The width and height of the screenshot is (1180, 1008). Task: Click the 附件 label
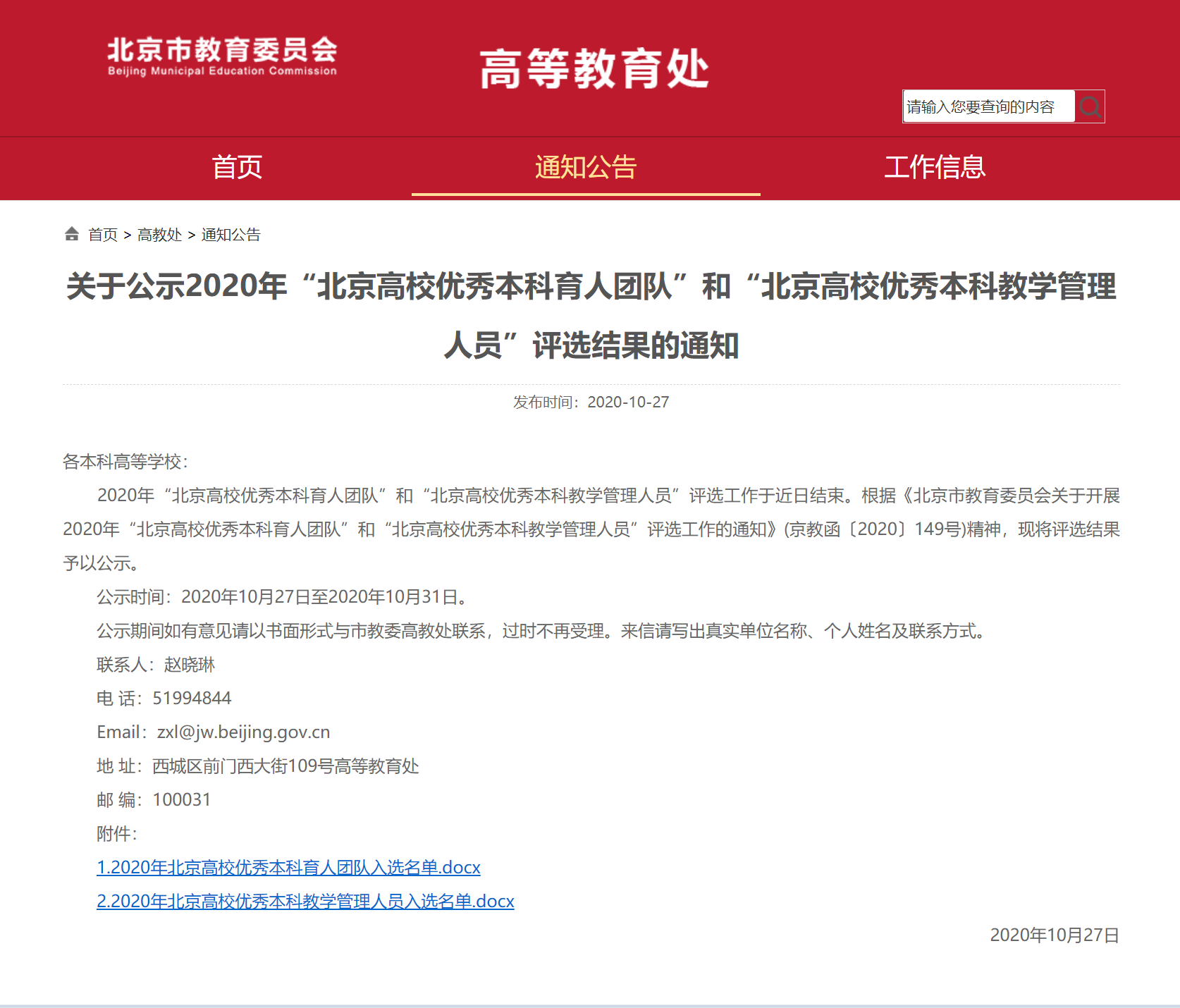click(117, 834)
